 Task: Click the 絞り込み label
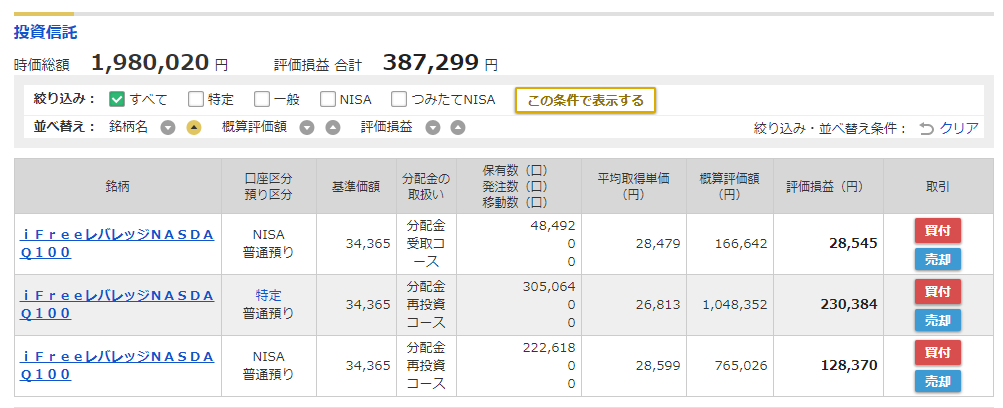point(64,99)
